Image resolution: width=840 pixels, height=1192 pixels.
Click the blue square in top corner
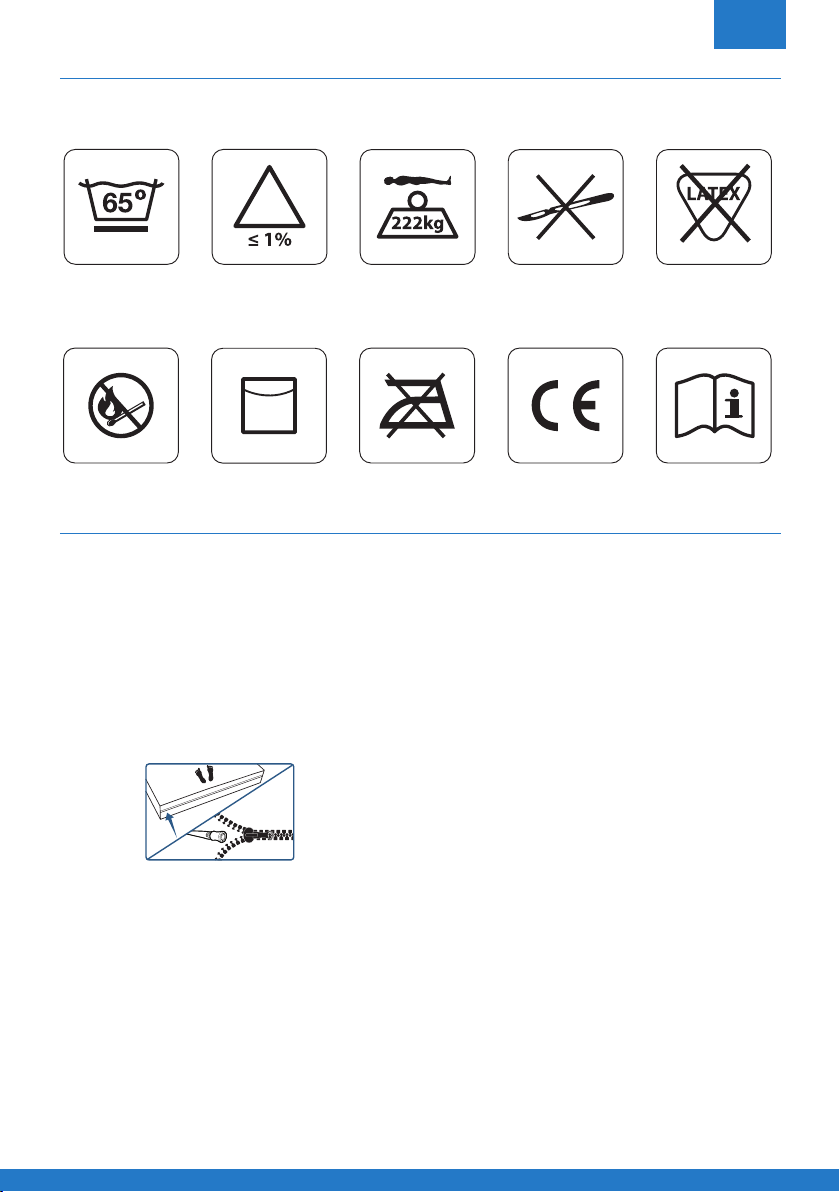tap(750, 24)
